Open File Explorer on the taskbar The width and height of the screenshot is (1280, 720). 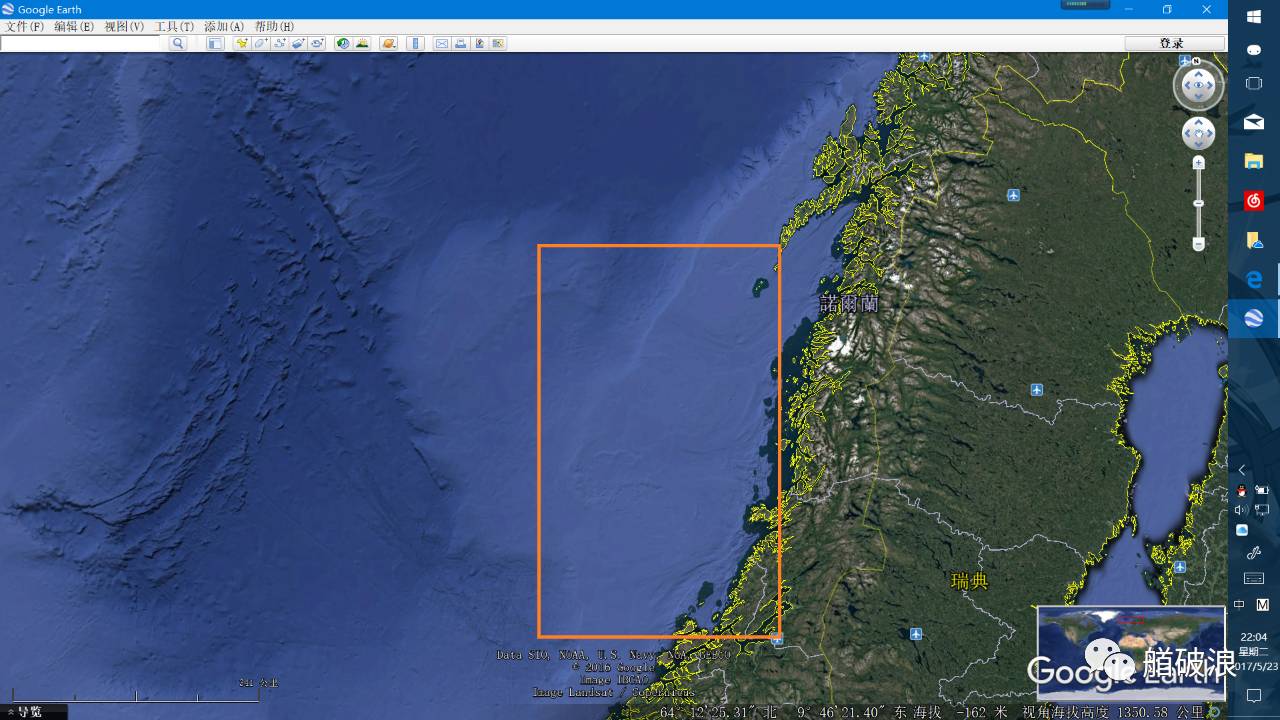(x=1254, y=161)
